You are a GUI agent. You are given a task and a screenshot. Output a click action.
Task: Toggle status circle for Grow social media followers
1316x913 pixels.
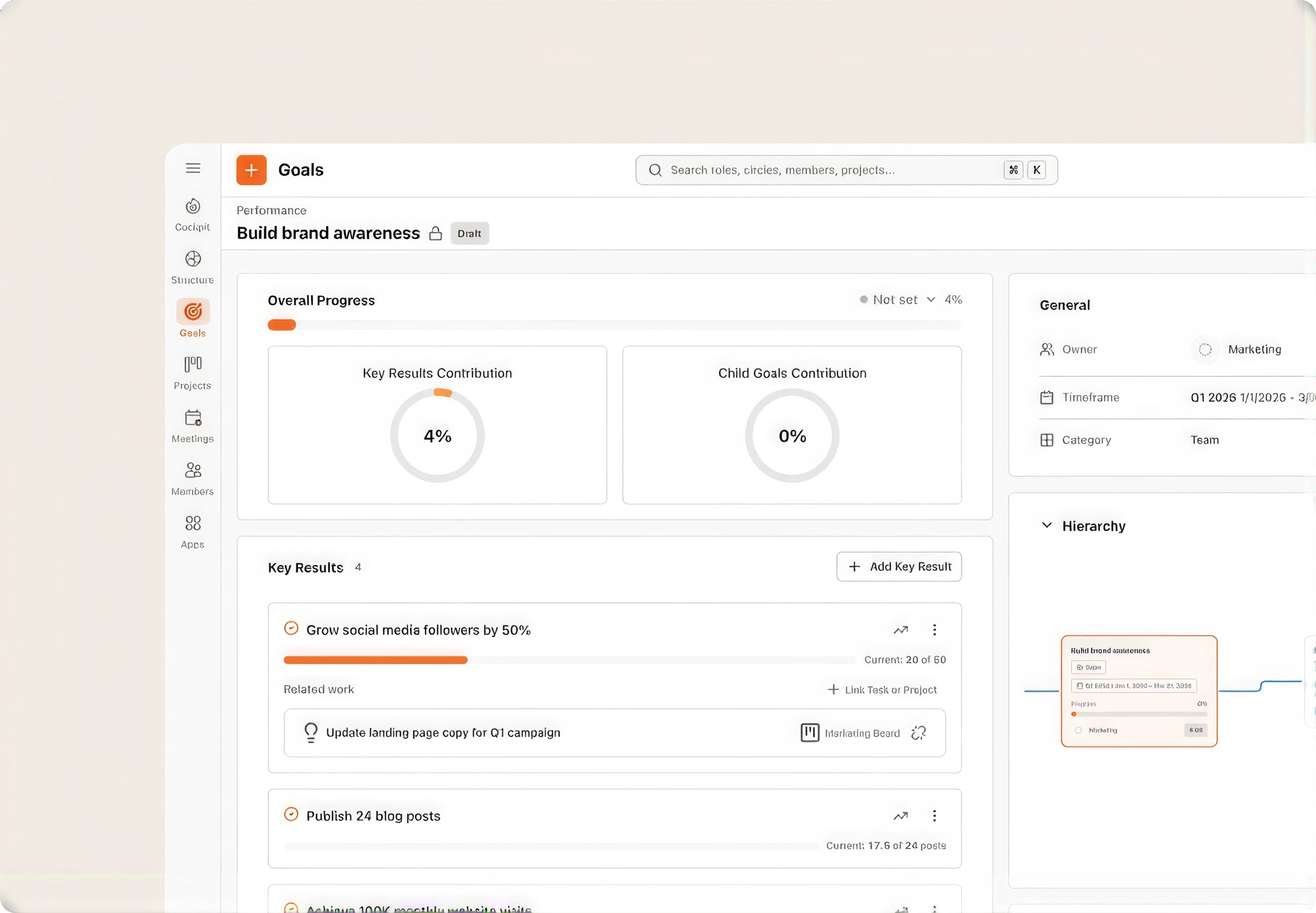(291, 629)
